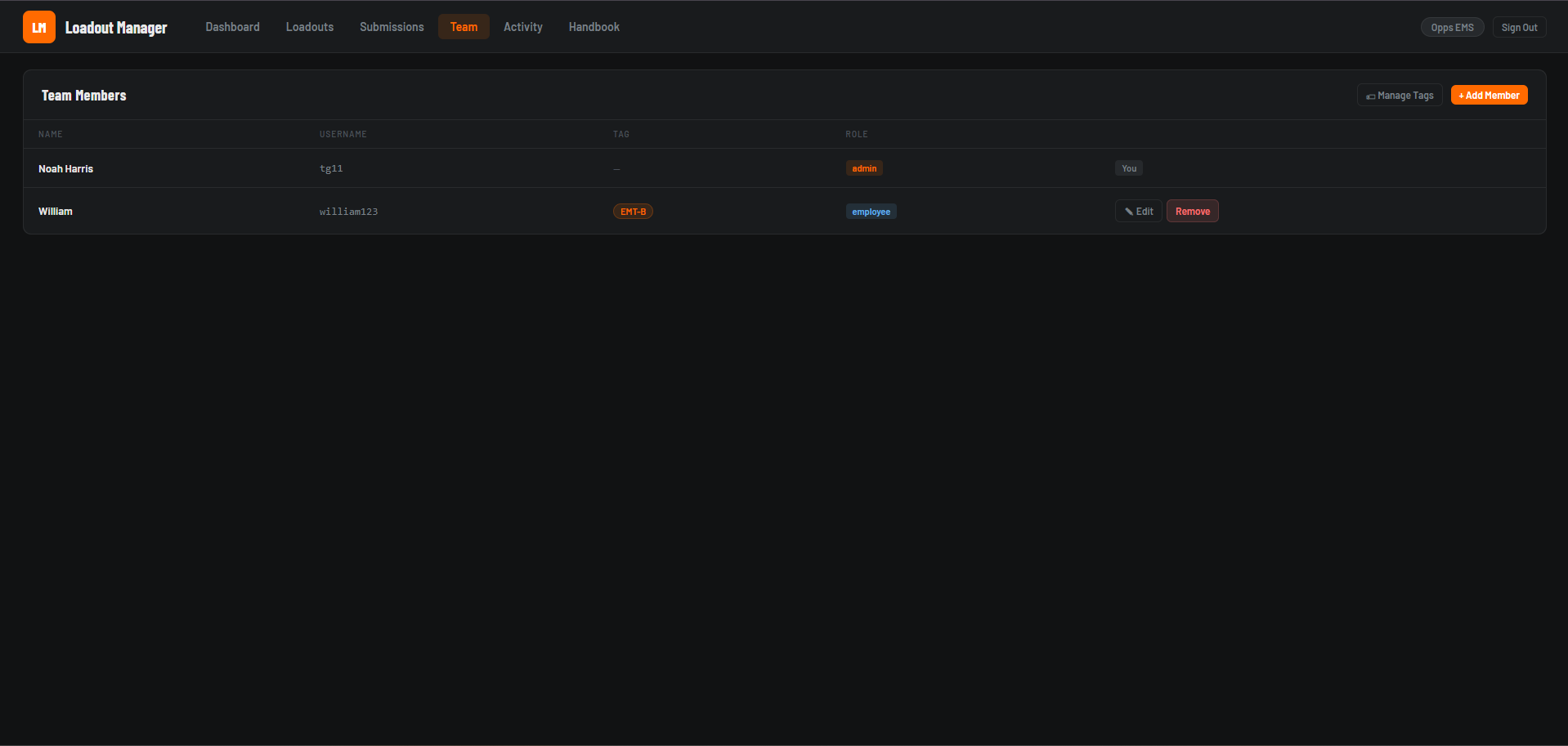The image size is (1568, 746).
Task: Remove William from the team
Action: (1192, 211)
